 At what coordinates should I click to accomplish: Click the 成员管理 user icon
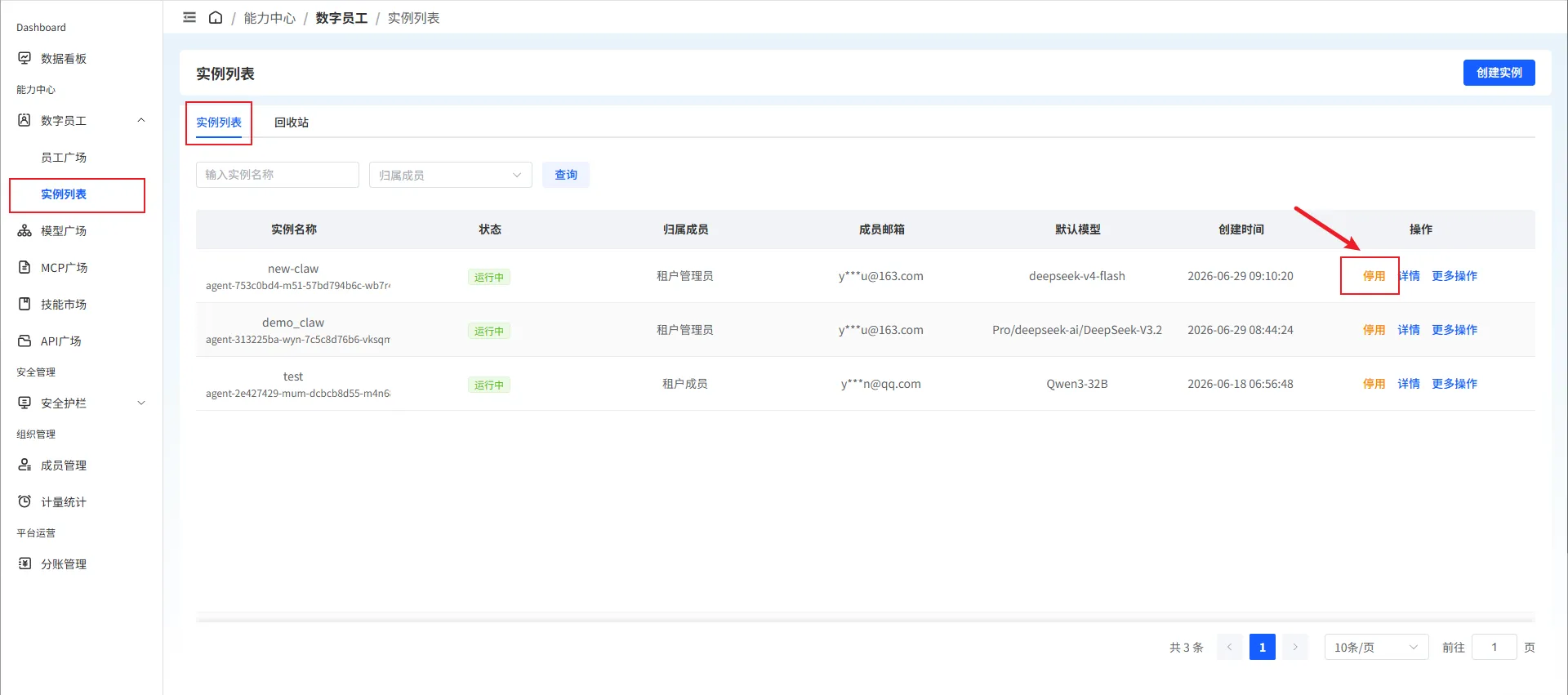[24, 465]
